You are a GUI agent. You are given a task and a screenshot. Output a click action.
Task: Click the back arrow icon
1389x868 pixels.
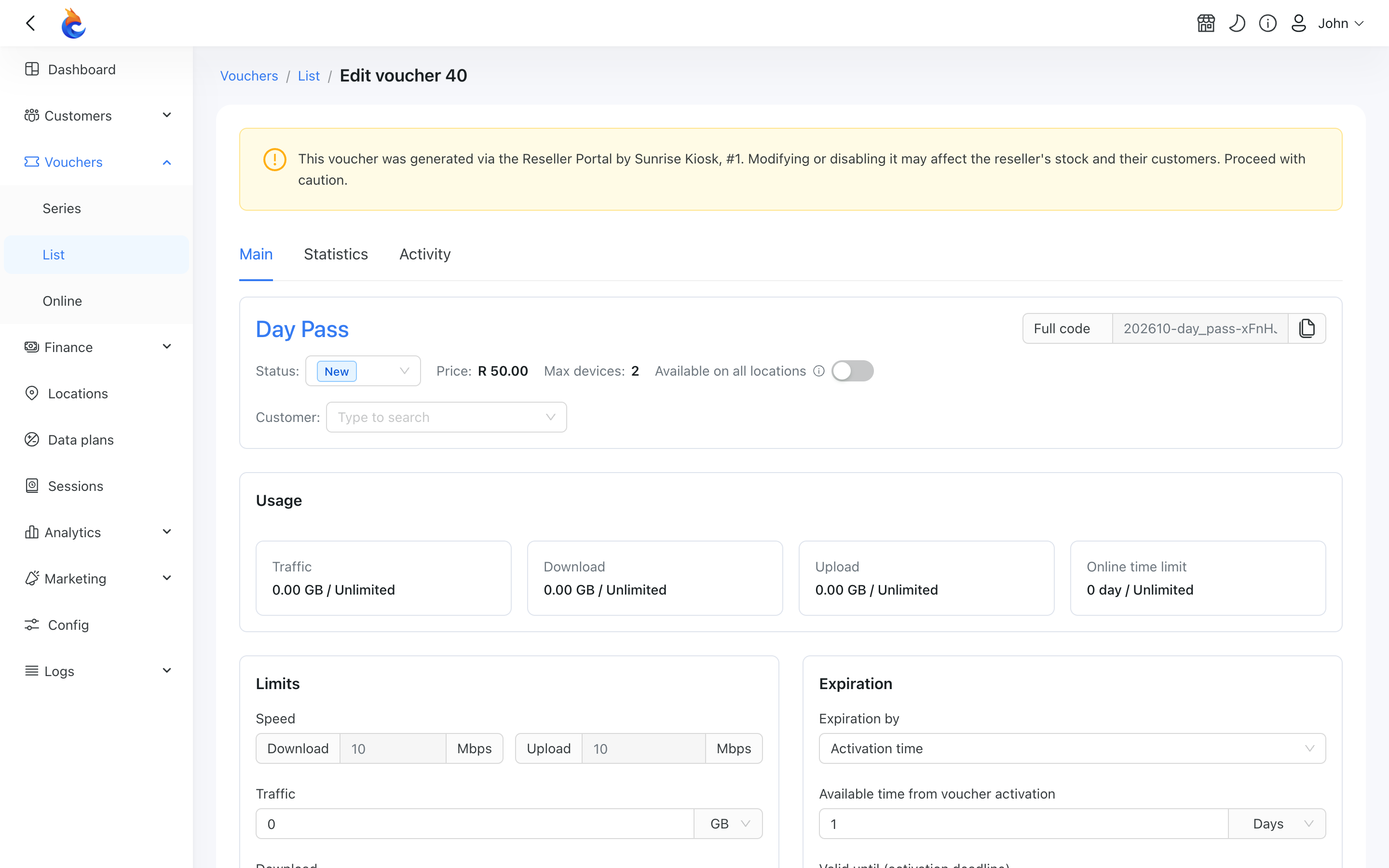pos(31,23)
